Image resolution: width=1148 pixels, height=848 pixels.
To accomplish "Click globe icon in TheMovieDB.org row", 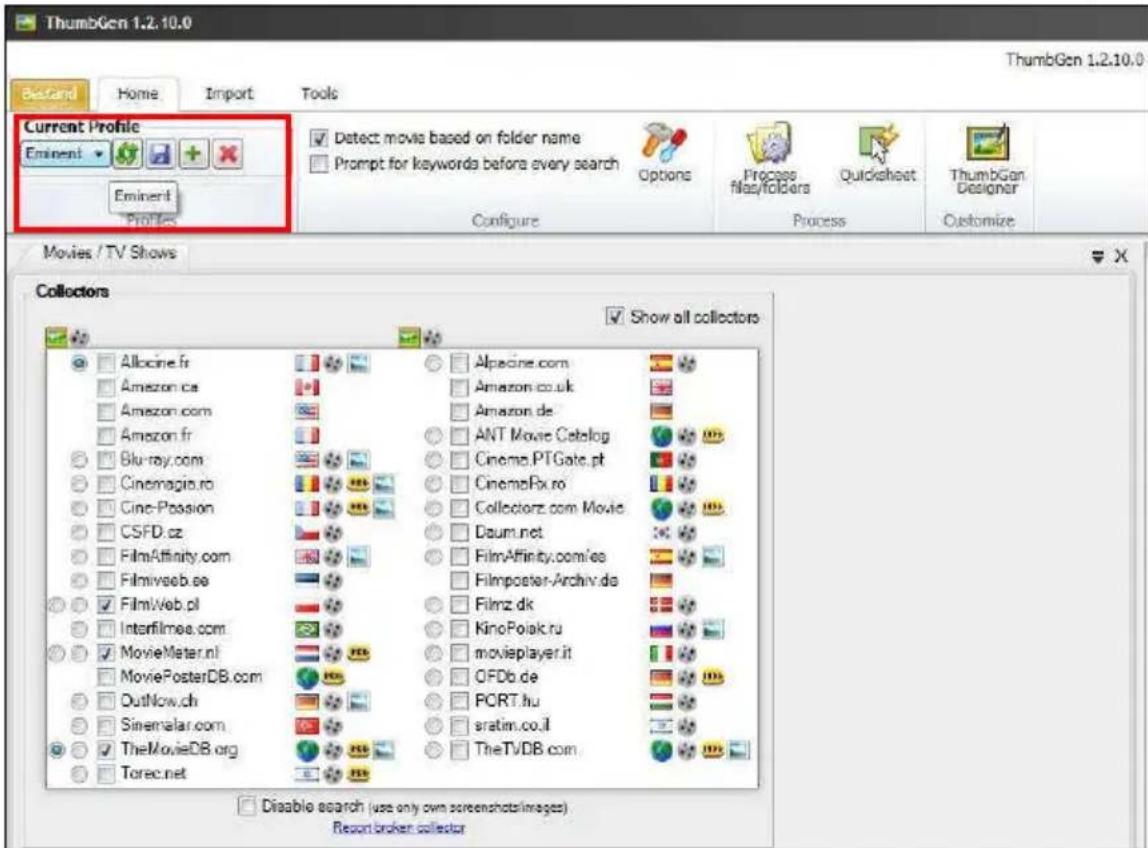I will coord(308,750).
